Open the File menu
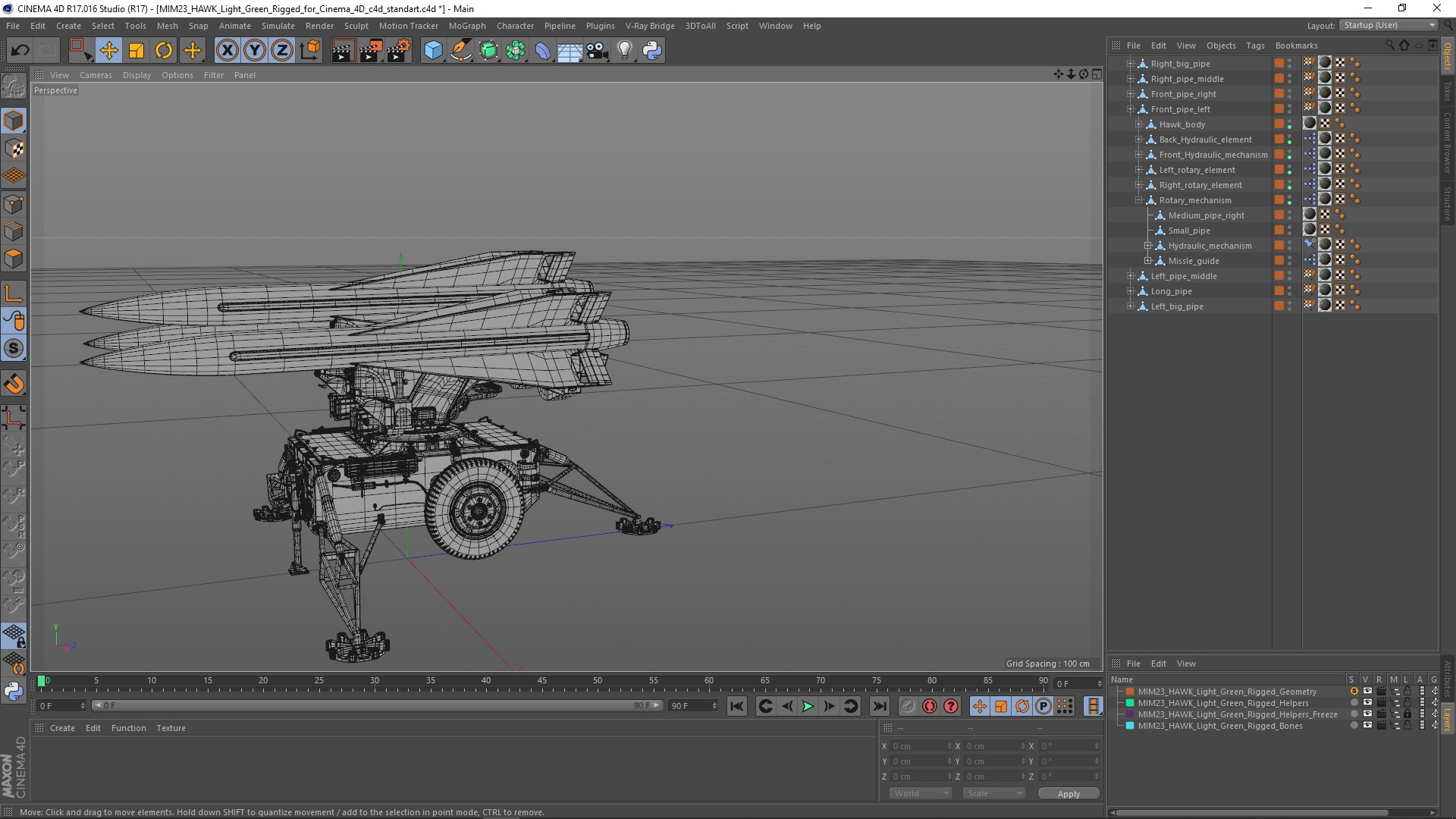Image resolution: width=1456 pixels, height=819 pixels. tap(13, 26)
